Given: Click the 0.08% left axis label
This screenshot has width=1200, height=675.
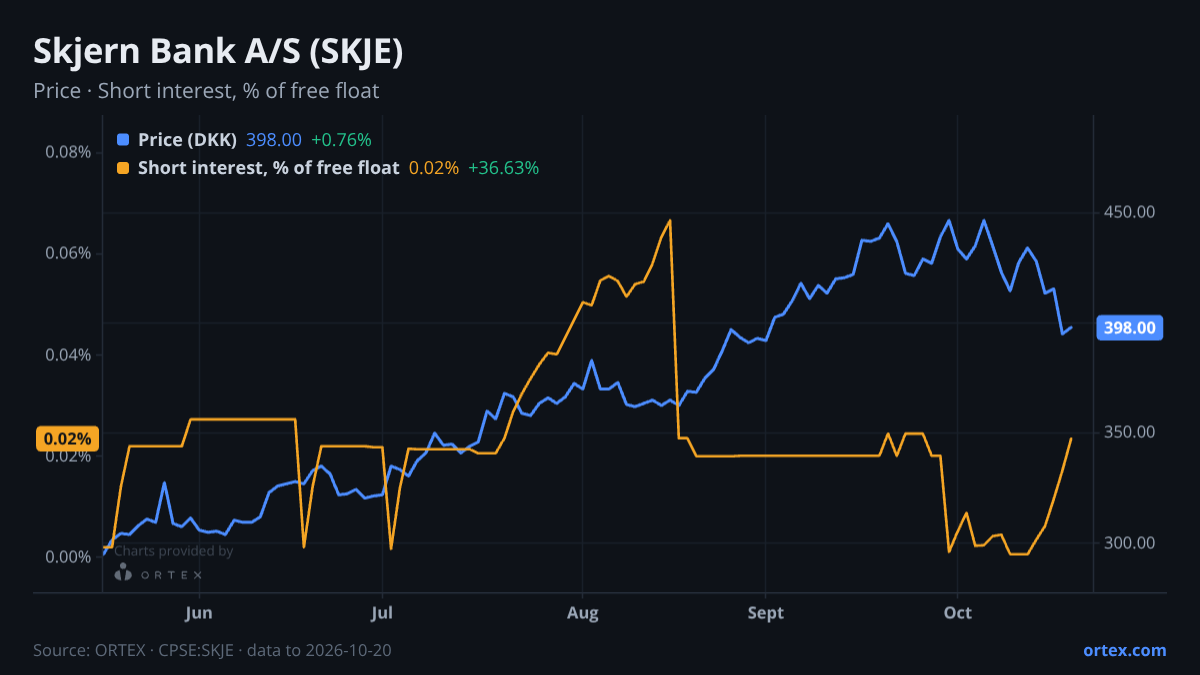Looking at the screenshot, I should tap(68, 152).
